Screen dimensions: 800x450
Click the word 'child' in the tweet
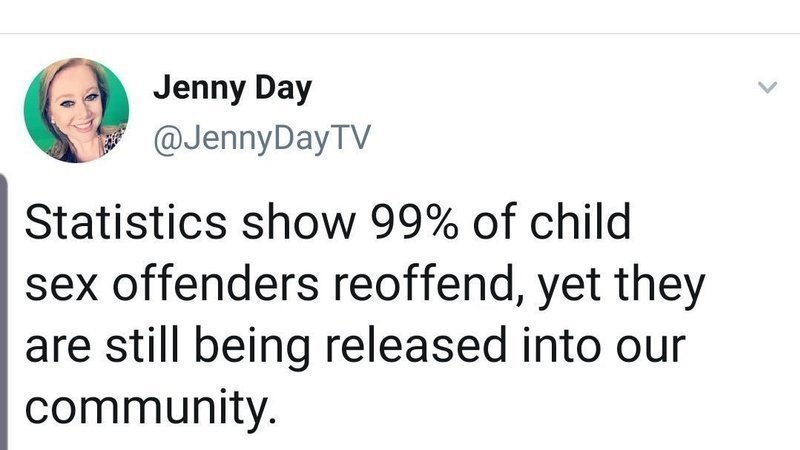click(x=580, y=221)
